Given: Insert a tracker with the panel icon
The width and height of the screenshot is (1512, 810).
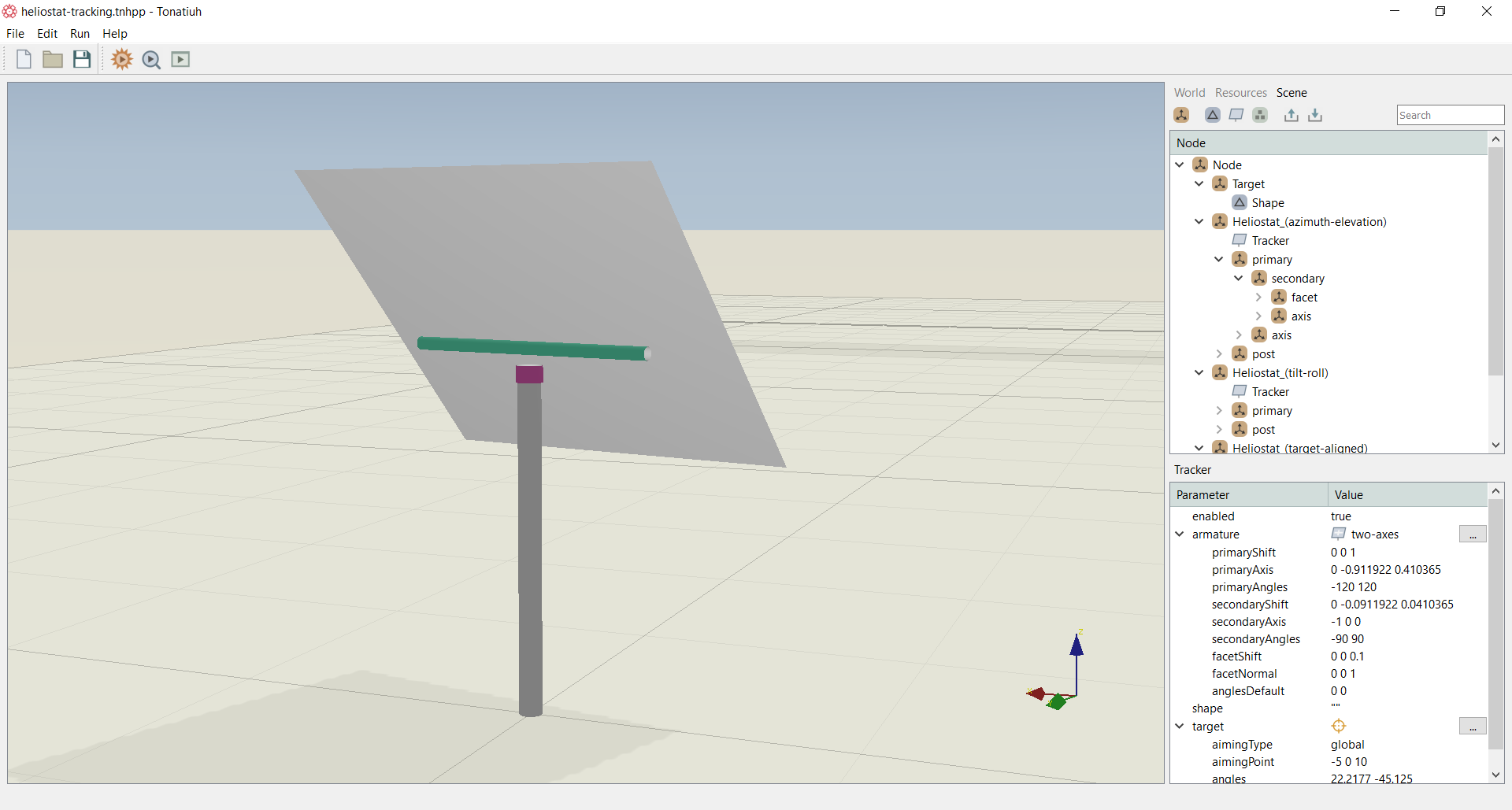Looking at the screenshot, I should point(1236,115).
